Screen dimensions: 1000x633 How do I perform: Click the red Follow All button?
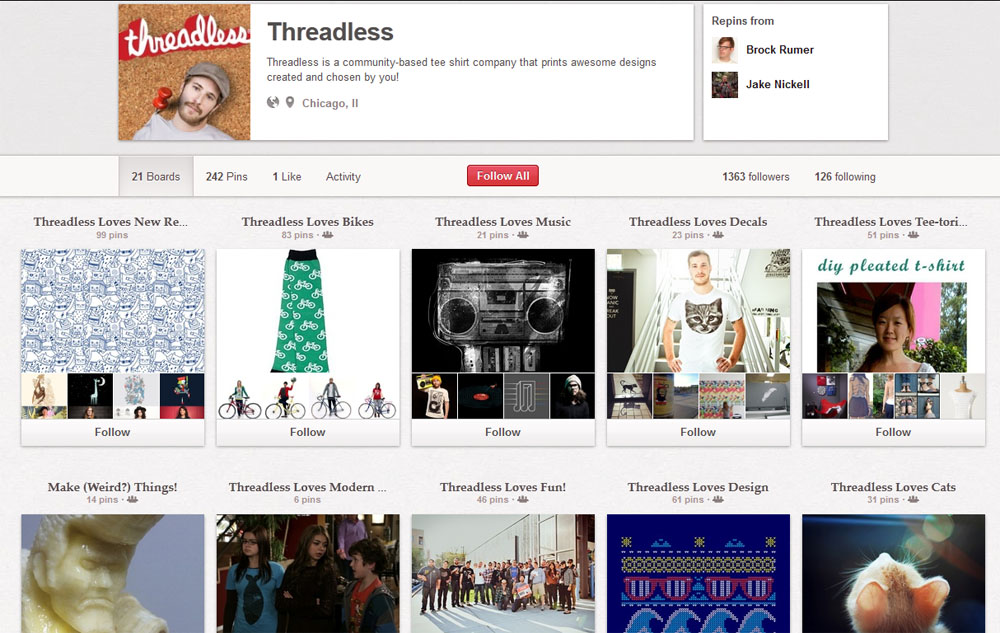tap(503, 176)
